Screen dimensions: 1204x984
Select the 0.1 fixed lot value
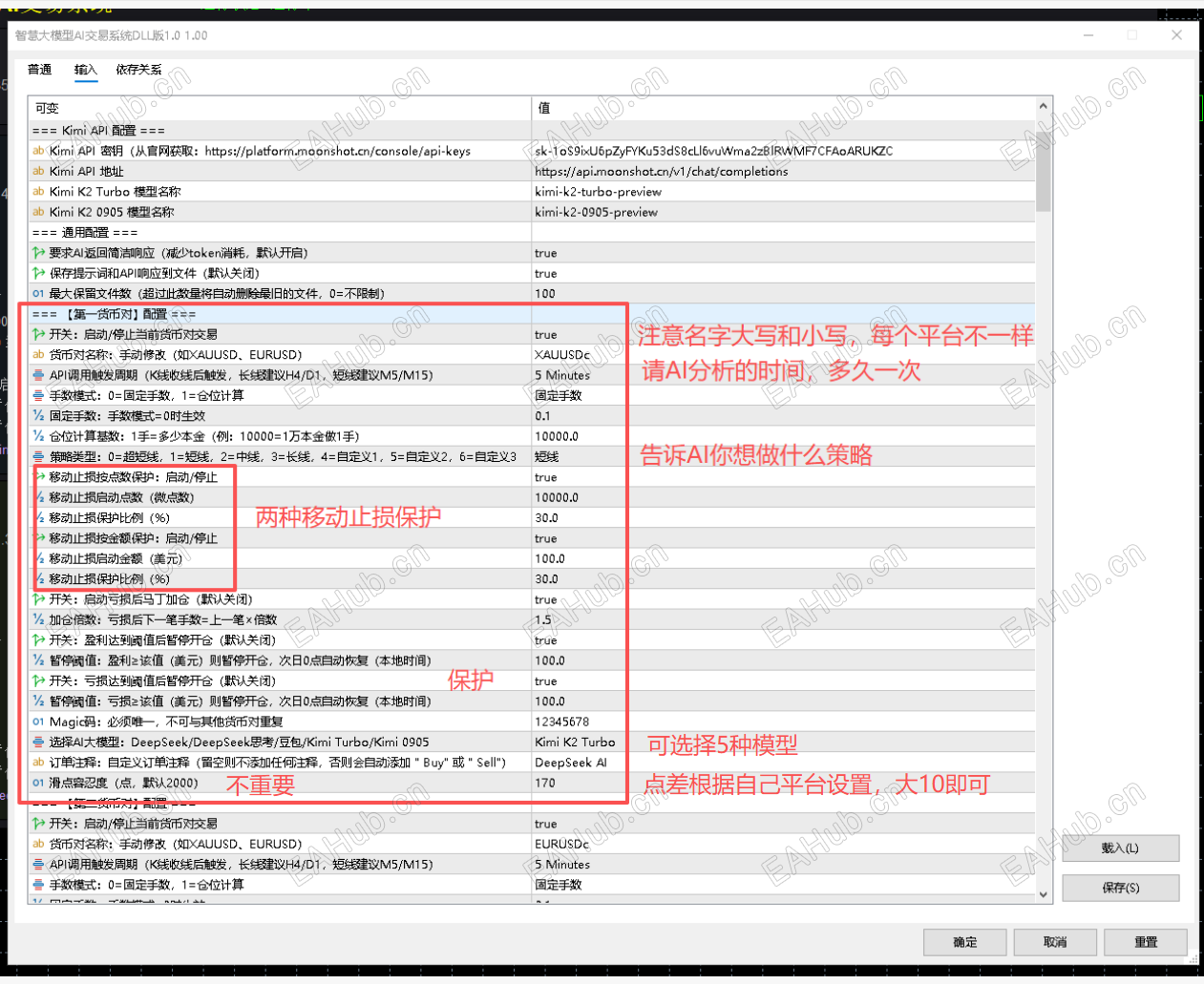click(x=542, y=416)
